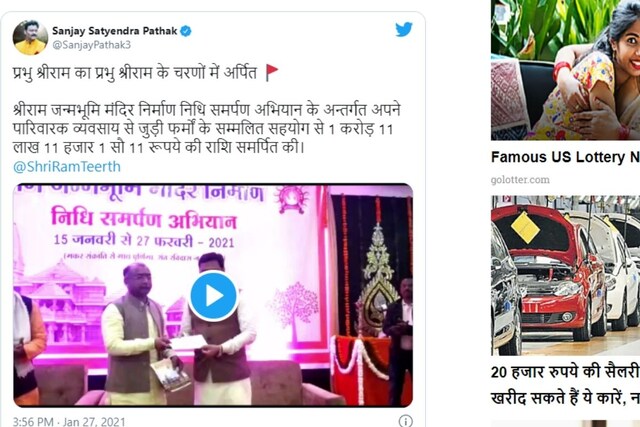Image resolution: width=640 pixels, height=427 pixels.
Task: Click the verified badge beside Sanjay Satyendra Pathak
Action: click(186, 31)
